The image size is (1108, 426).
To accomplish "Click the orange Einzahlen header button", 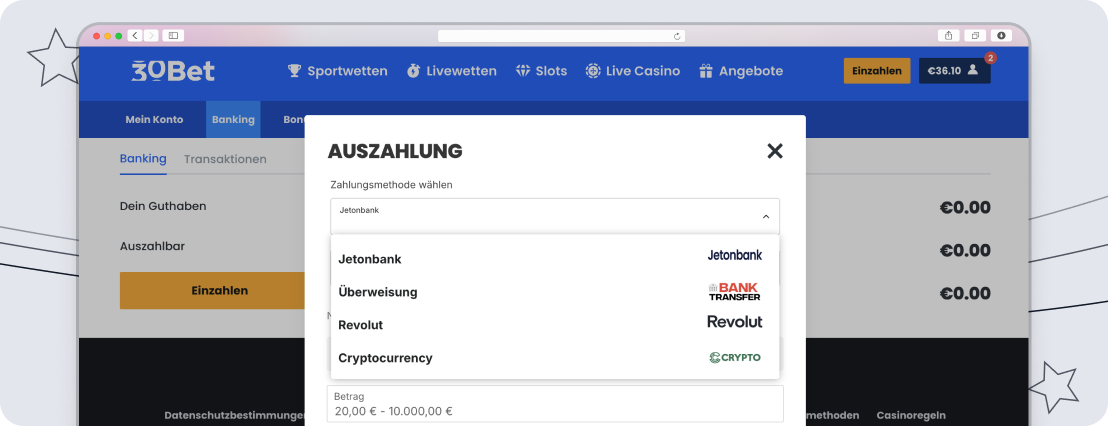I will [877, 71].
